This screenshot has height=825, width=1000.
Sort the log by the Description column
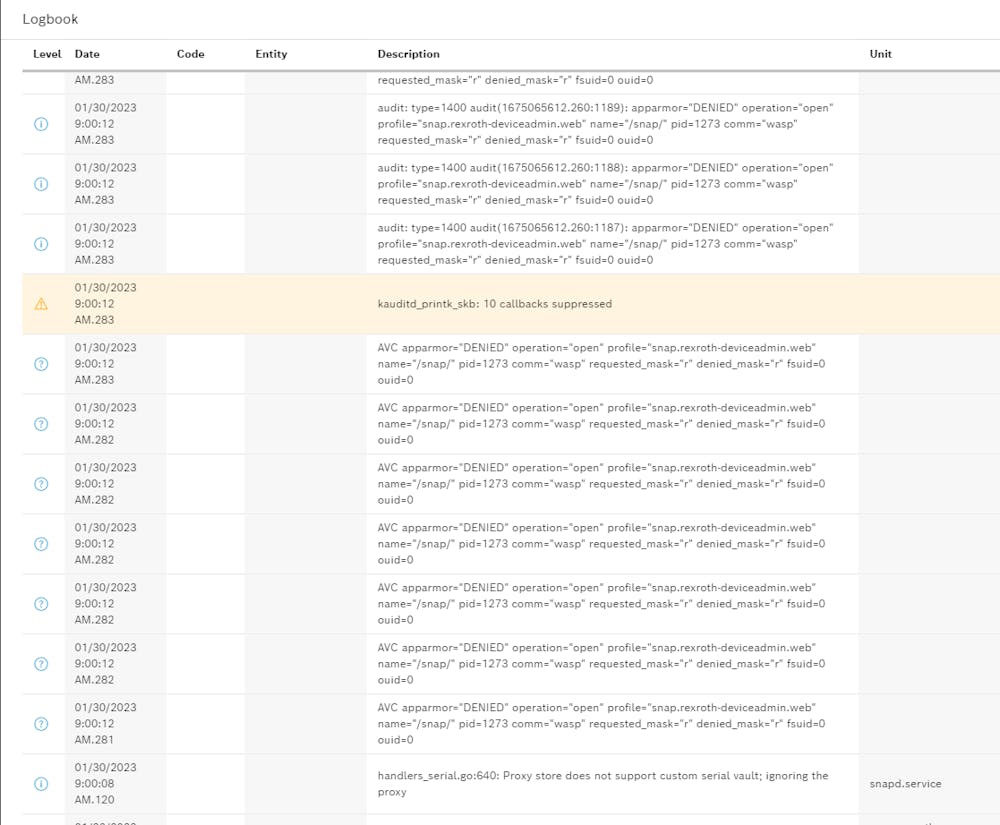(x=408, y=54)
